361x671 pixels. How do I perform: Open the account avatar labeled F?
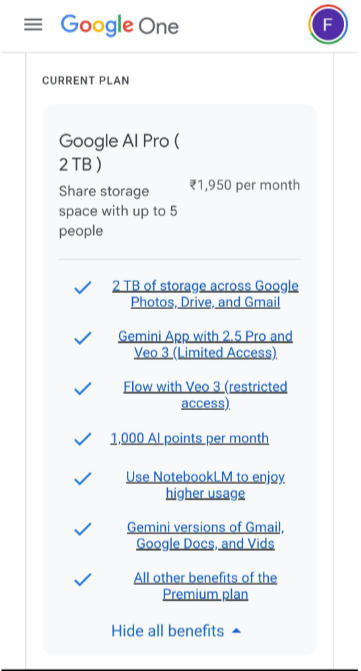tap(328, 24)
